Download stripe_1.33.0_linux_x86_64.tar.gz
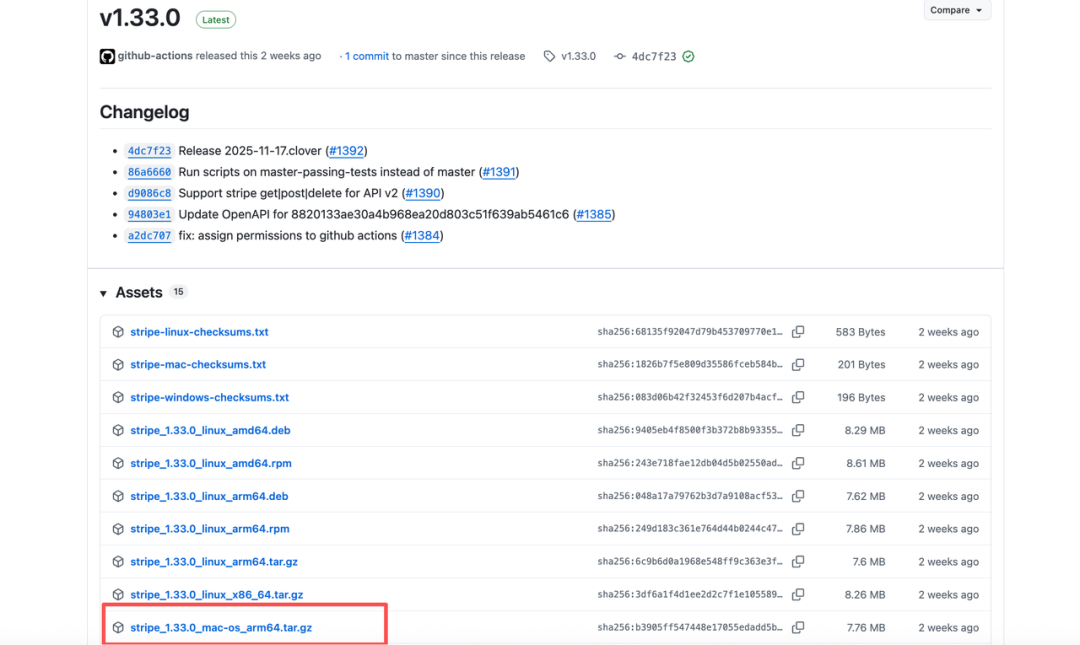1080x645 pixels. pos(216,594)
